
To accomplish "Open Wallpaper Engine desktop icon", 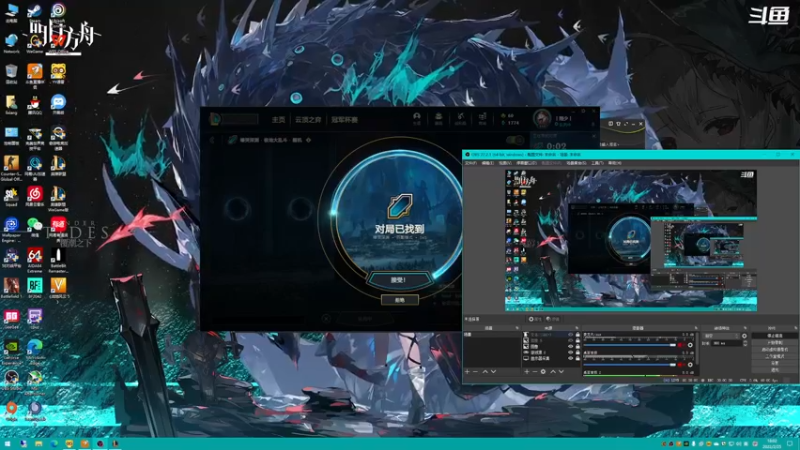I will coord(11,229).
